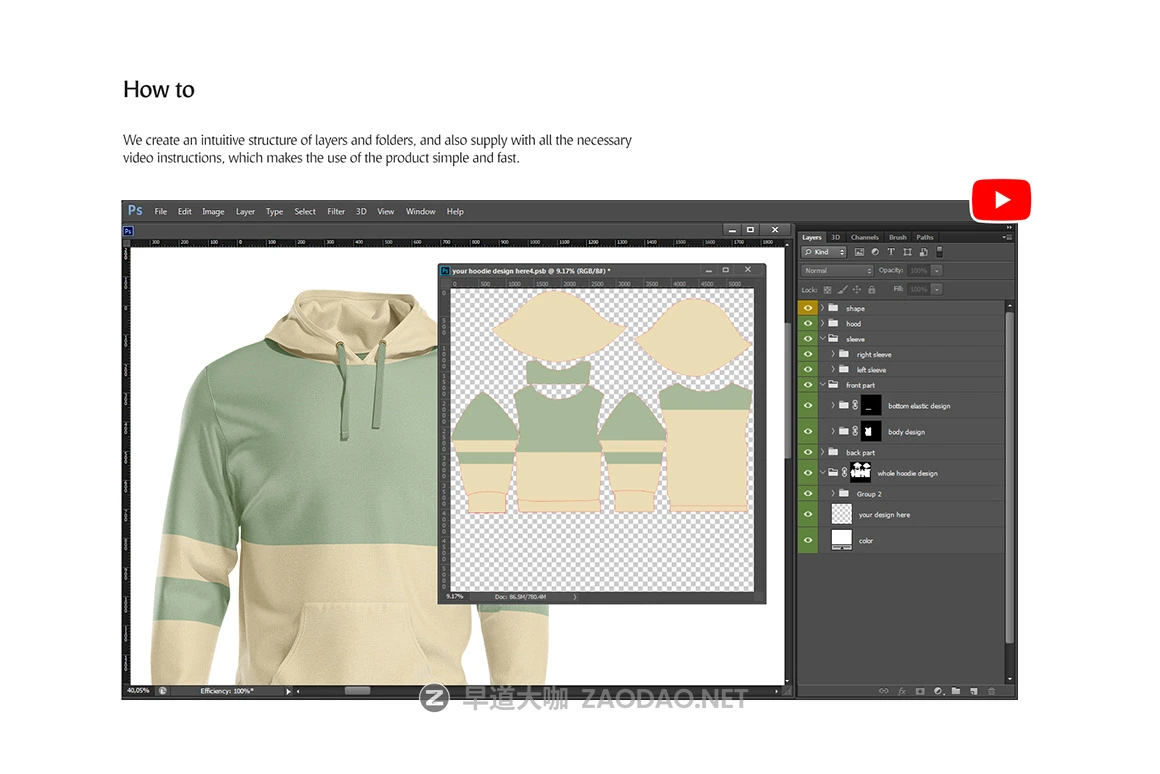The image size is (1160, 774).
Task: Delete selected layer with the trash icon
Action: 992,690
